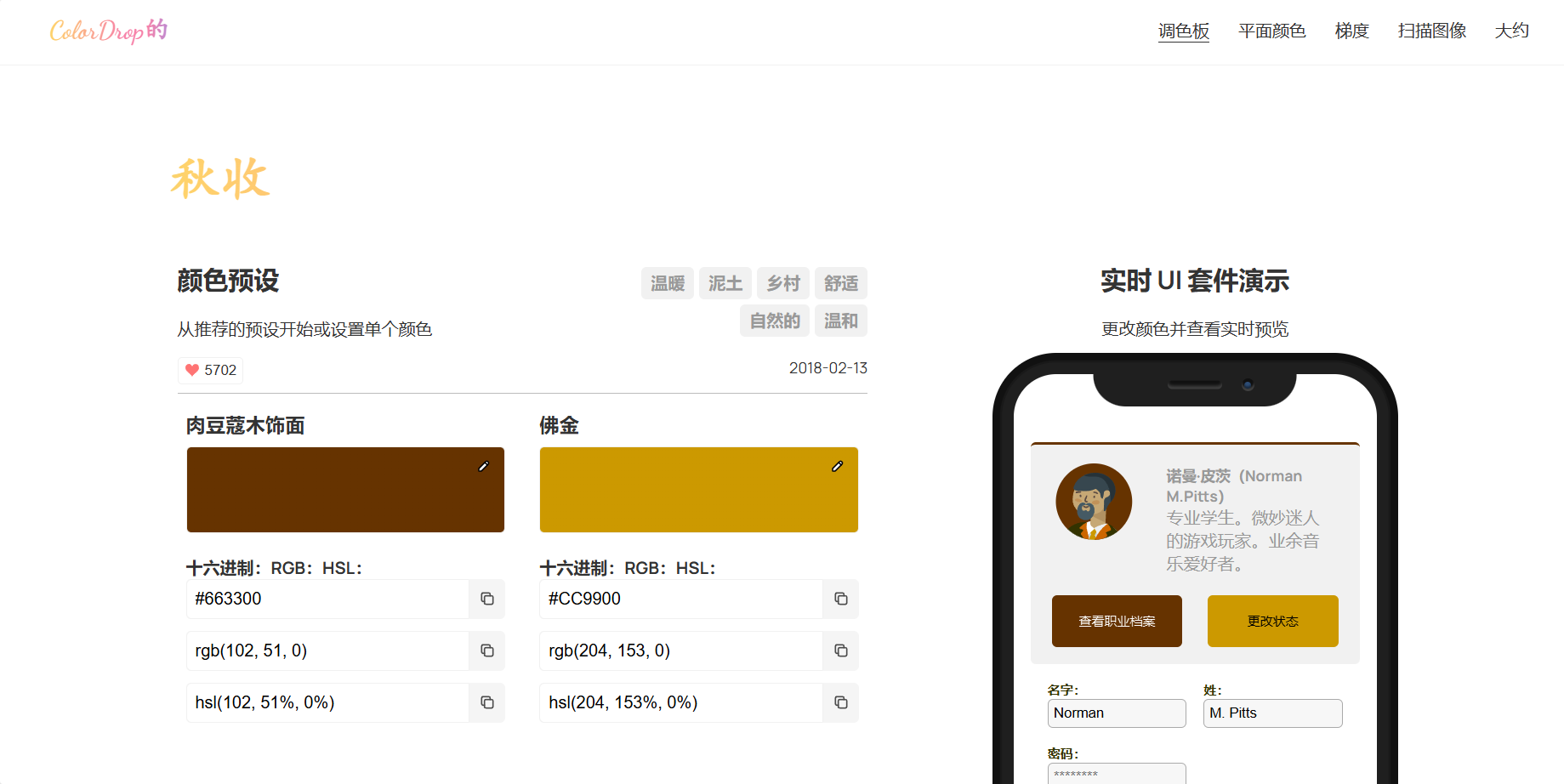Click the 名字 field containing Norman
Screen dimensions: 1564x784
(x=1117, y=713)
